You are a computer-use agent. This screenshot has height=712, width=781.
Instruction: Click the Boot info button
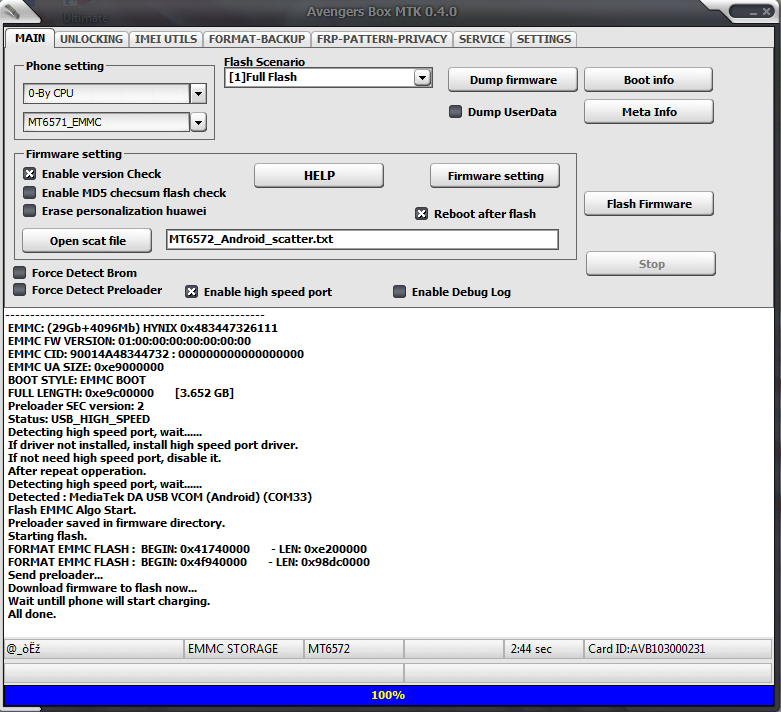coord(649,80)
